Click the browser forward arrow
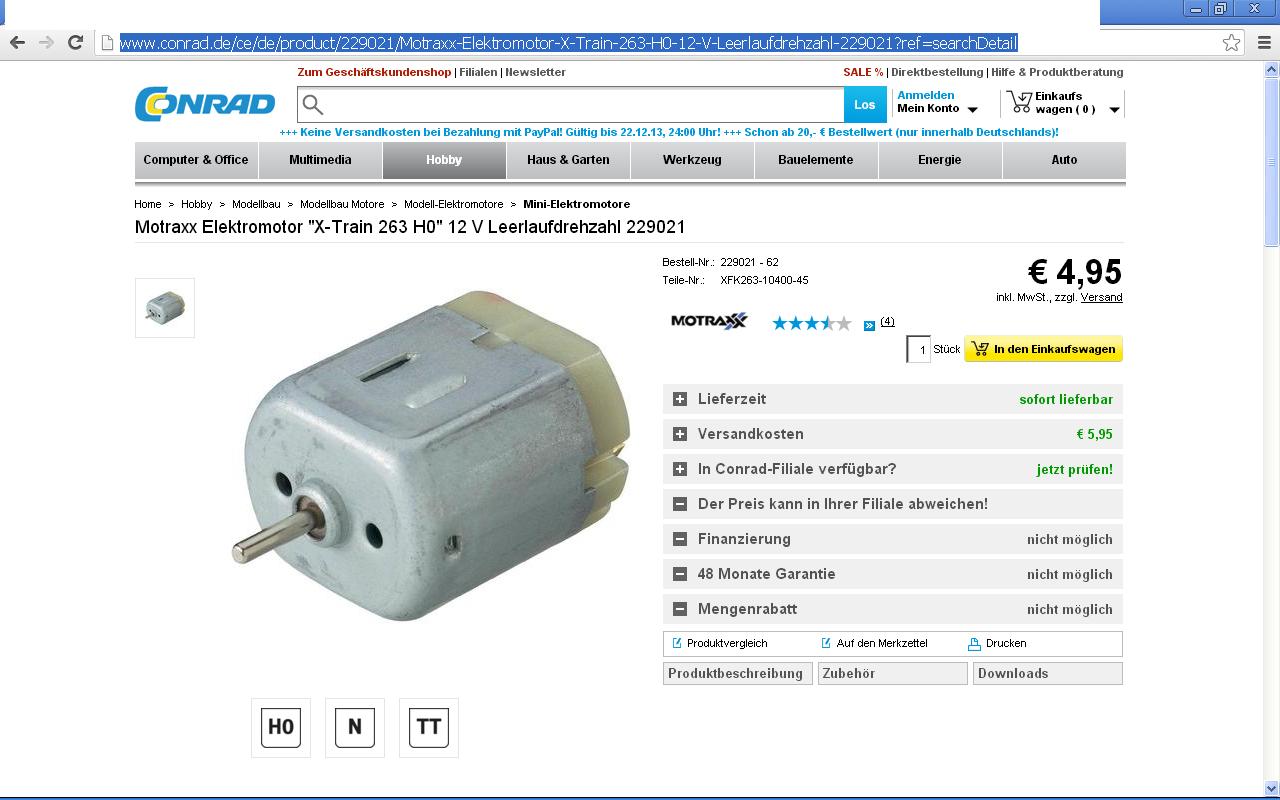 coord(46,42)
